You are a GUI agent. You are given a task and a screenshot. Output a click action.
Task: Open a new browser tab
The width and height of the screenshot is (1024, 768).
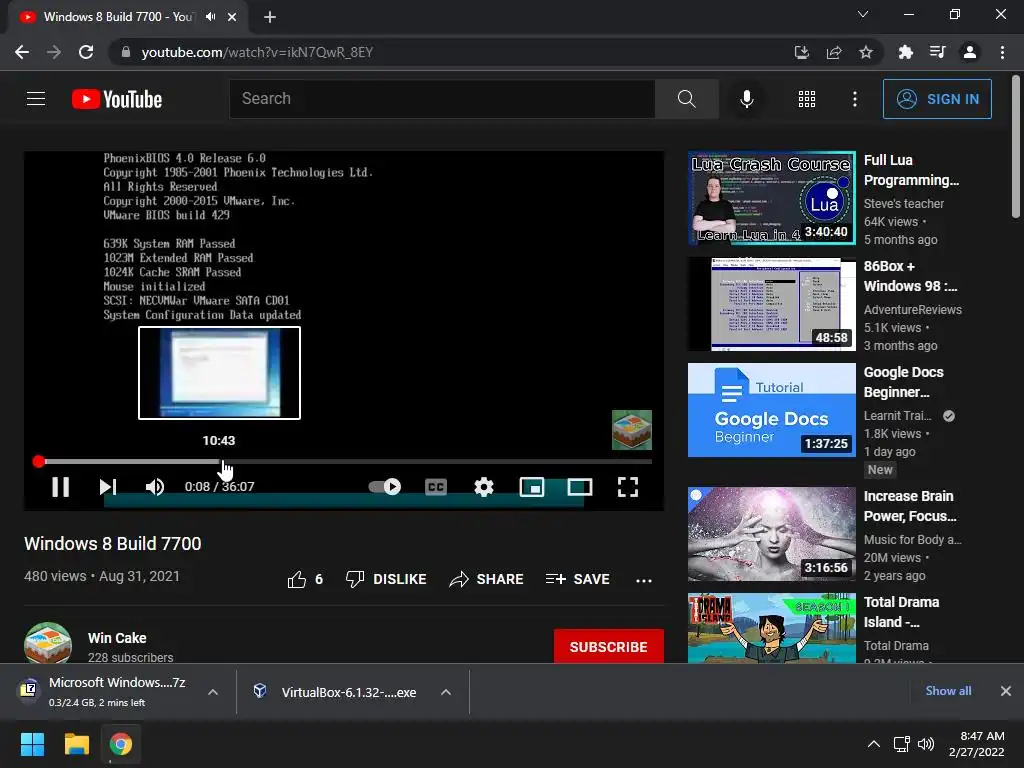tap(270, 17)
